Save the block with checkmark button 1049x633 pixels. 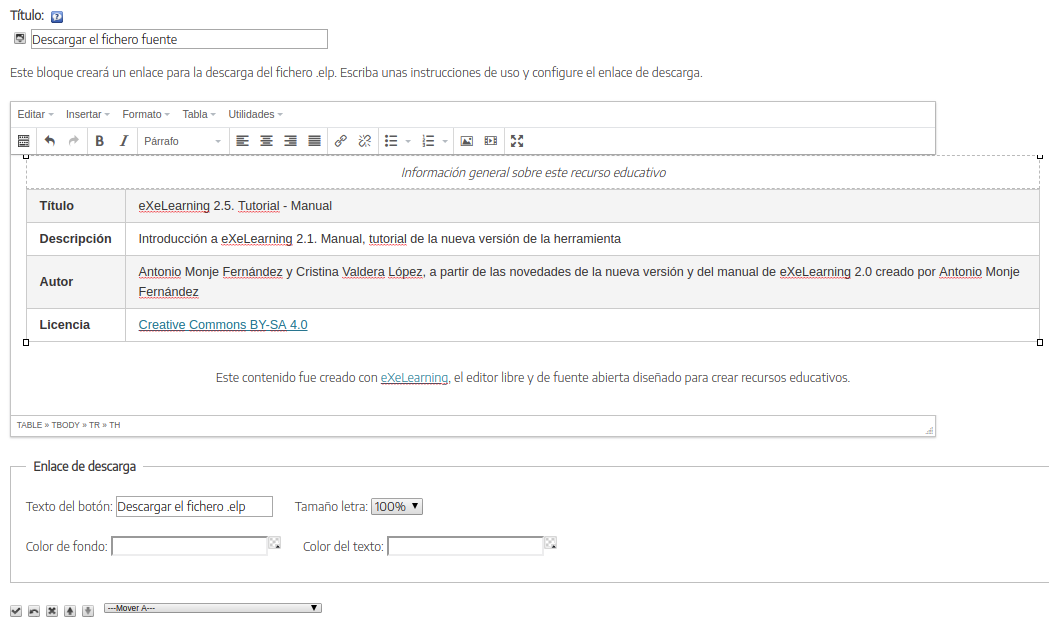click(16, 610)
